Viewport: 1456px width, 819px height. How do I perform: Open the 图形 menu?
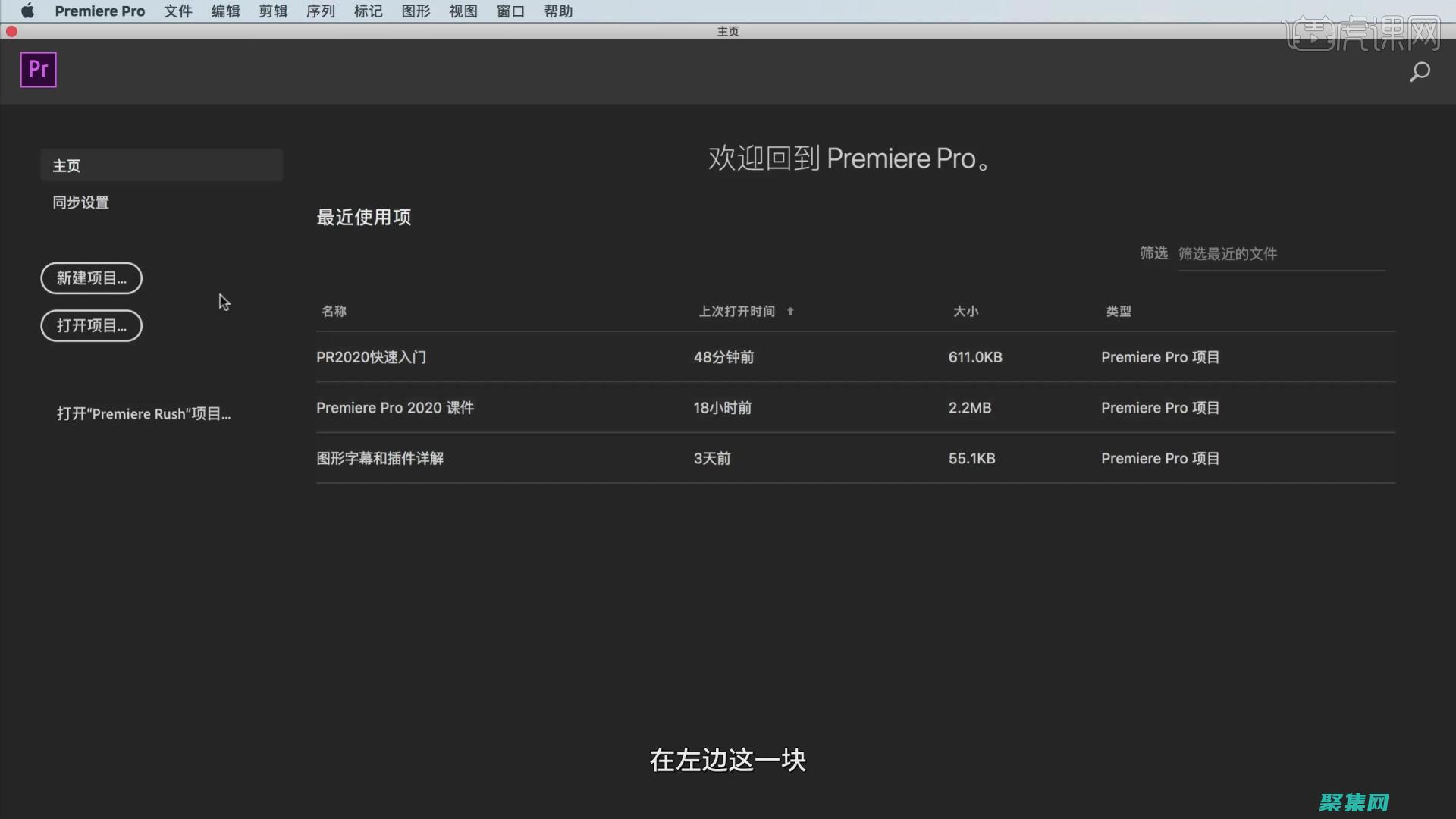point(415,11)
